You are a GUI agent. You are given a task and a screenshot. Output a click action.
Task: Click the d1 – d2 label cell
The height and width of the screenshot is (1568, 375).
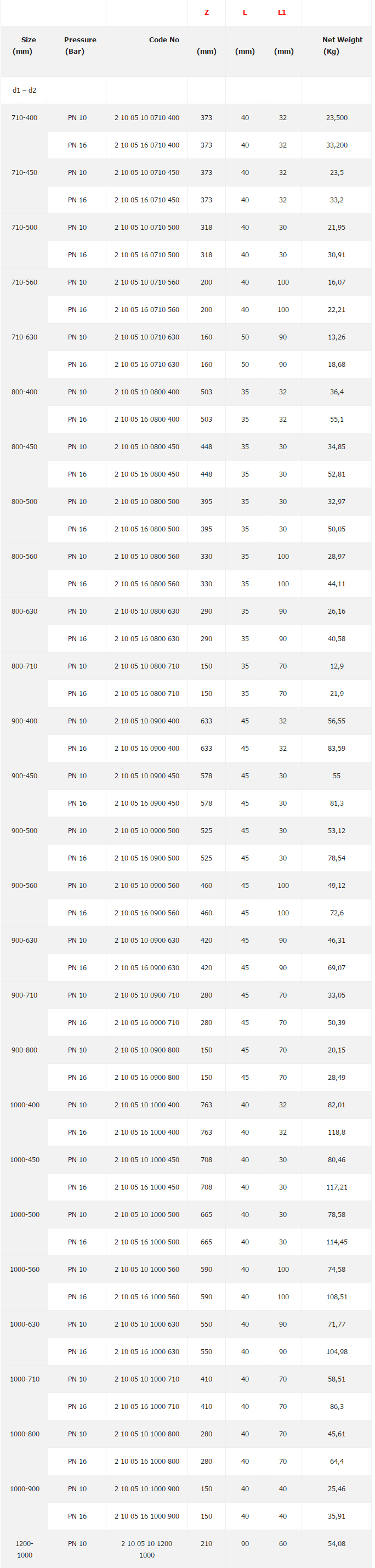24,90
